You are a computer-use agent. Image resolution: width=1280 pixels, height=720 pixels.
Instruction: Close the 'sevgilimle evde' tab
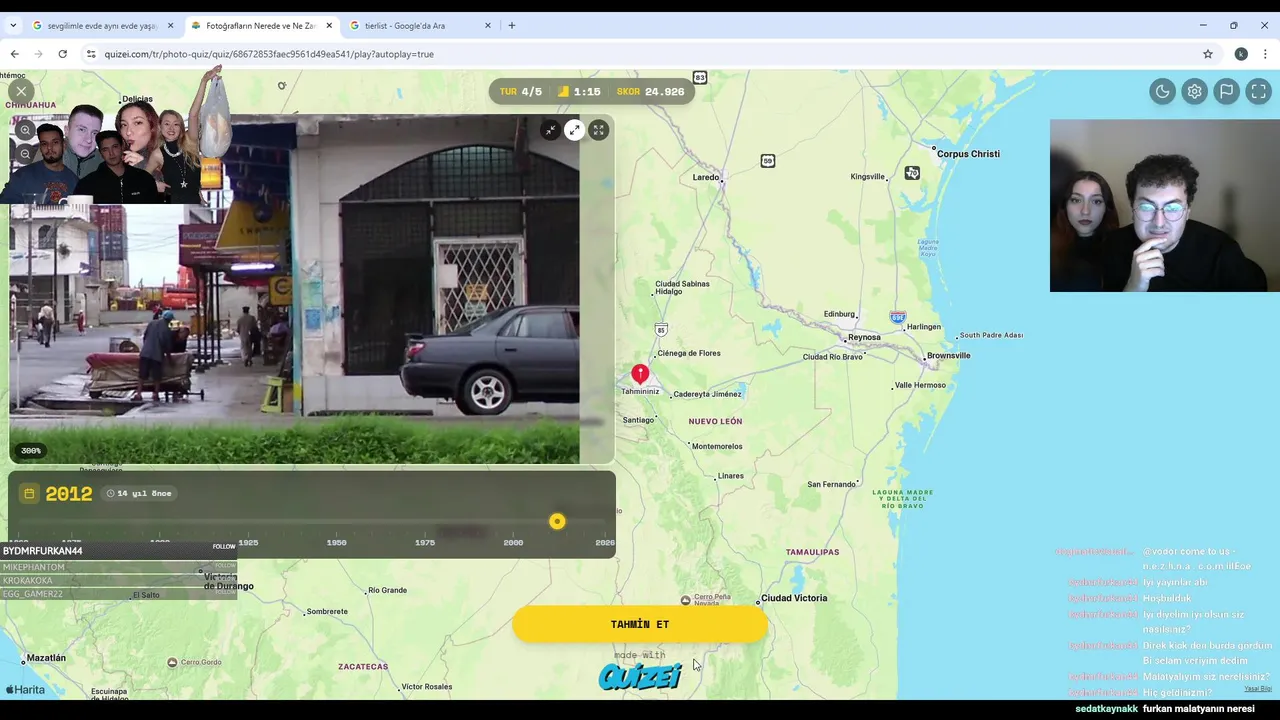(x=170, y=25)
